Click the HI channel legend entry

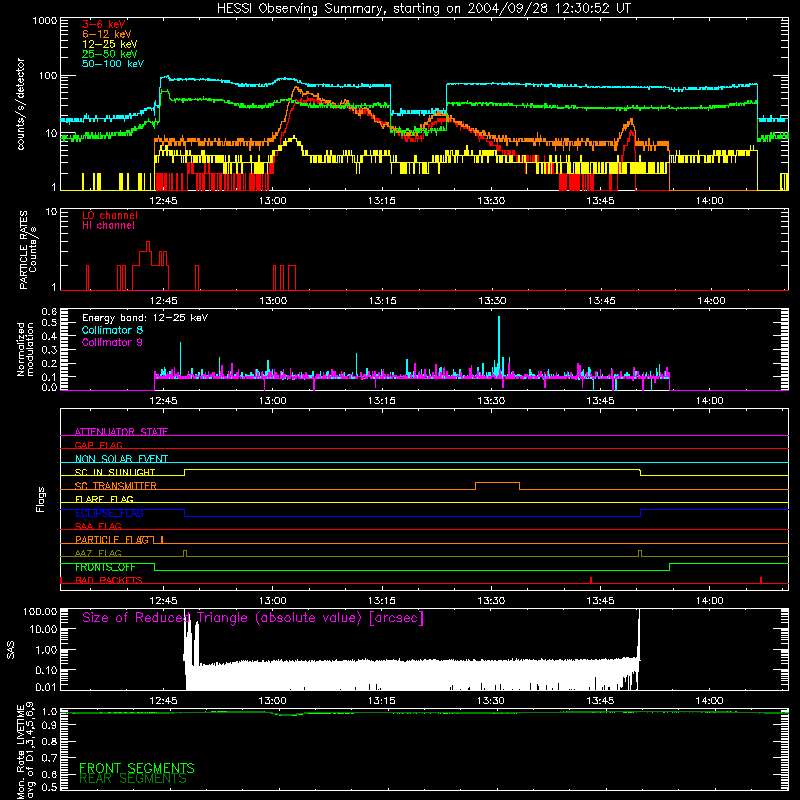pos(108,226)
